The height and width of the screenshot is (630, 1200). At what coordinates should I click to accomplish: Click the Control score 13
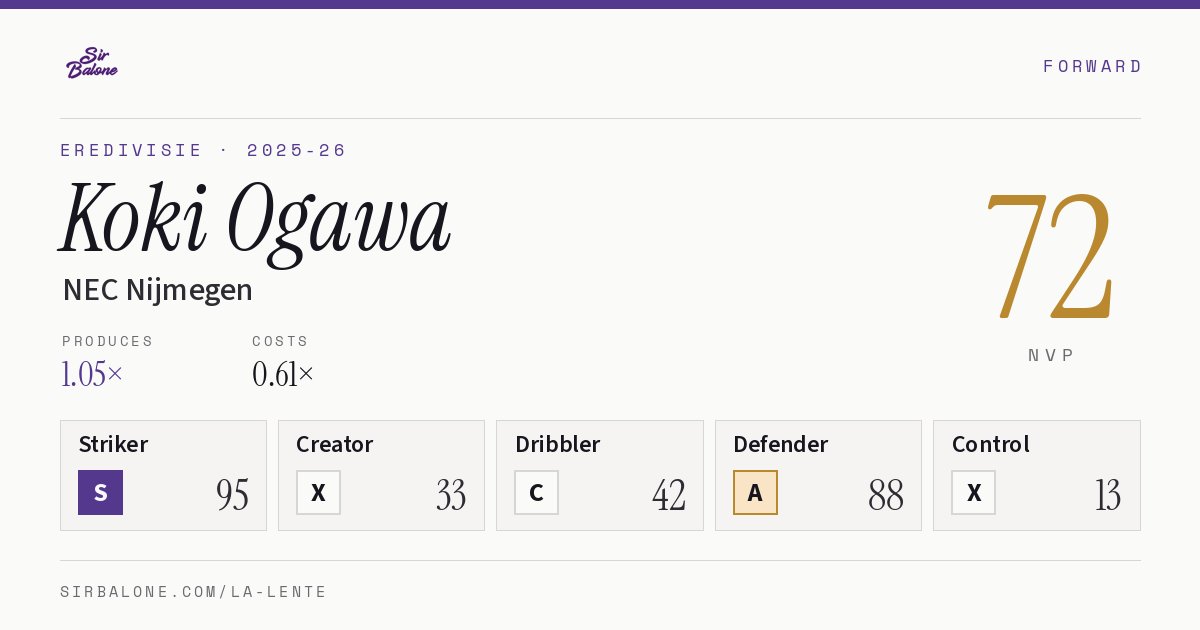[x=1107, y=494]
